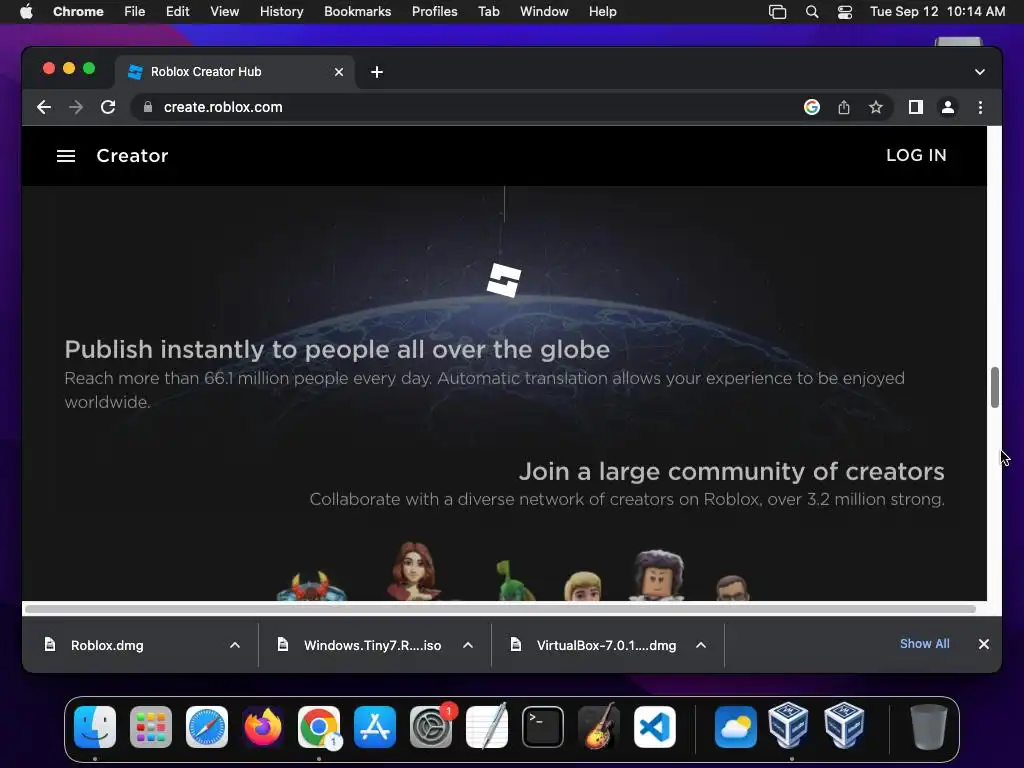Open the Help menu
1024x768 pixels.
tap(602, 12)
